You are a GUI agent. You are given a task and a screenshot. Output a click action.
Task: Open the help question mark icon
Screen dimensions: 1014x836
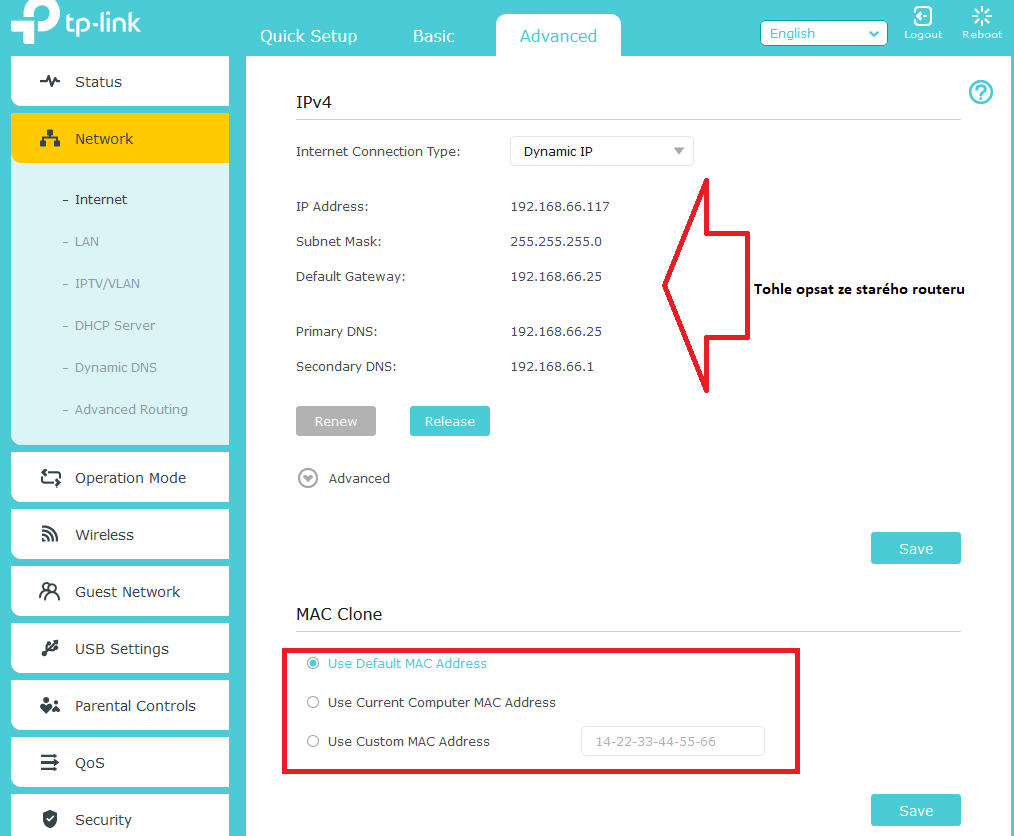pos(980,92)
